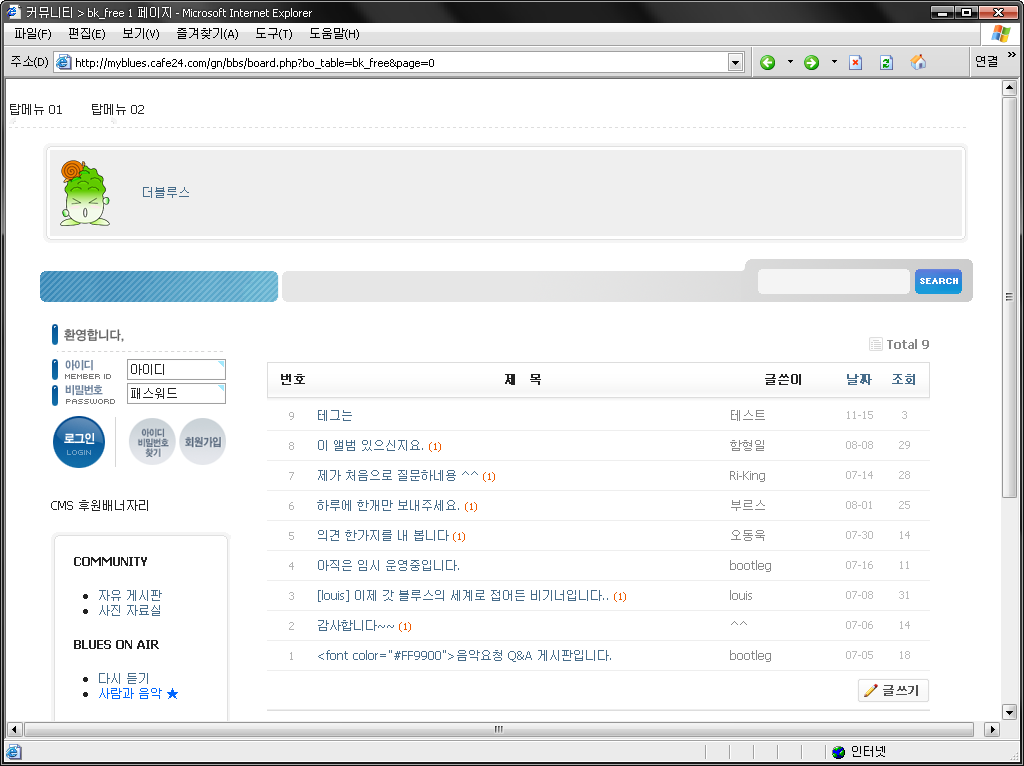
Task: Click vertical scrollbar down arrow
Action: pyautogui.click(x=1010, y=712)
